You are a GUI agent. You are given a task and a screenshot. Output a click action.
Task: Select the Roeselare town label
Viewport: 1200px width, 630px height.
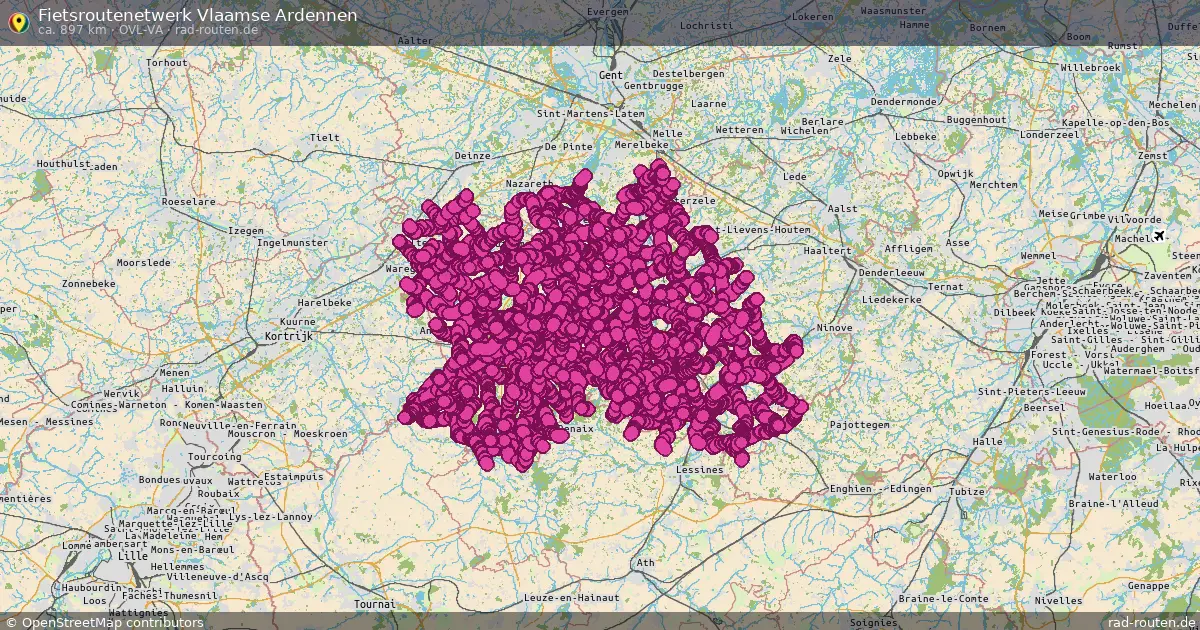(189, 201)
